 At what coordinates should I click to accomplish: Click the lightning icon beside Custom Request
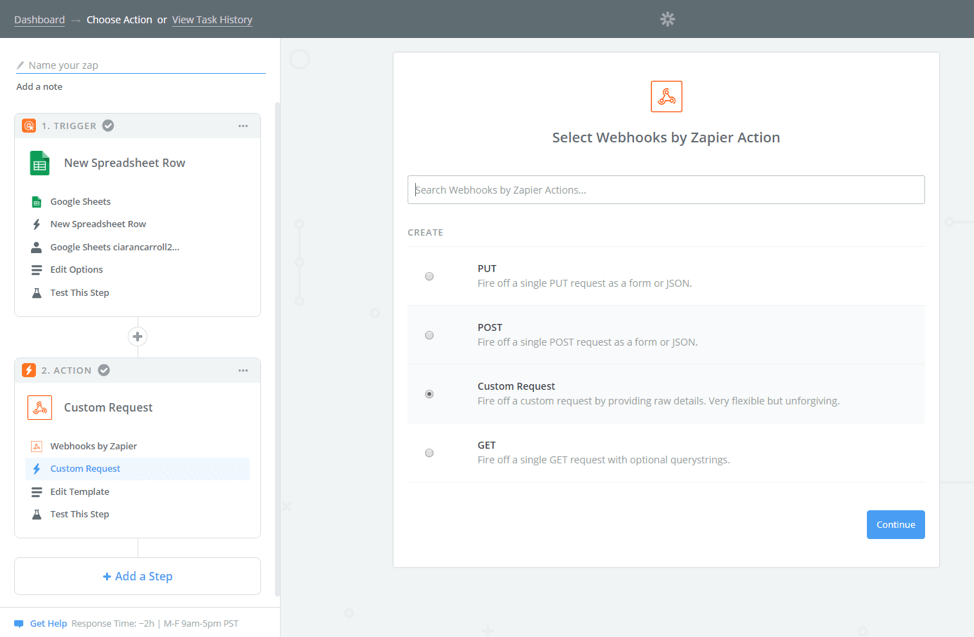(37, 469)
